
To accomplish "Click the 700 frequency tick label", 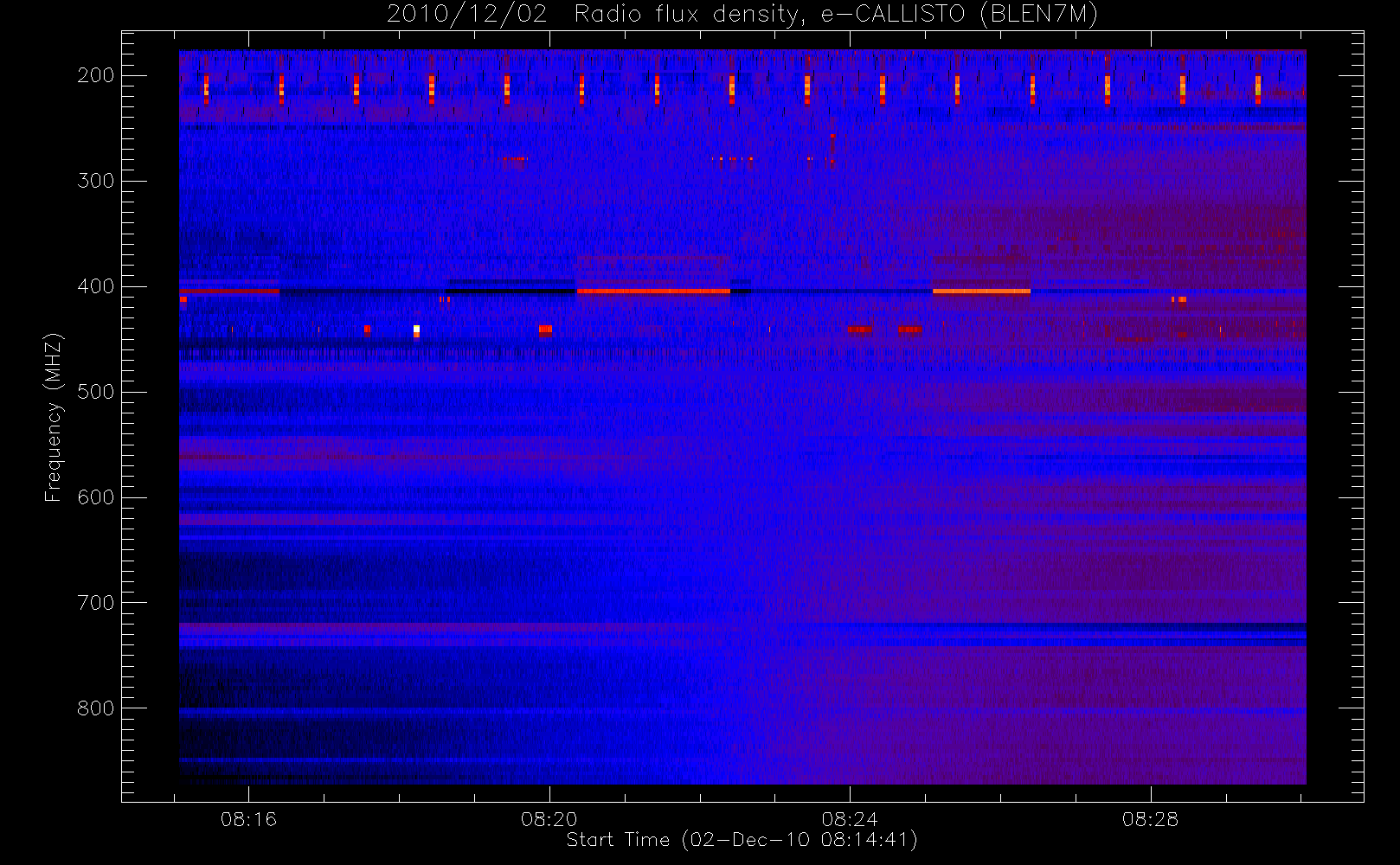I will (x=96, y=603).
